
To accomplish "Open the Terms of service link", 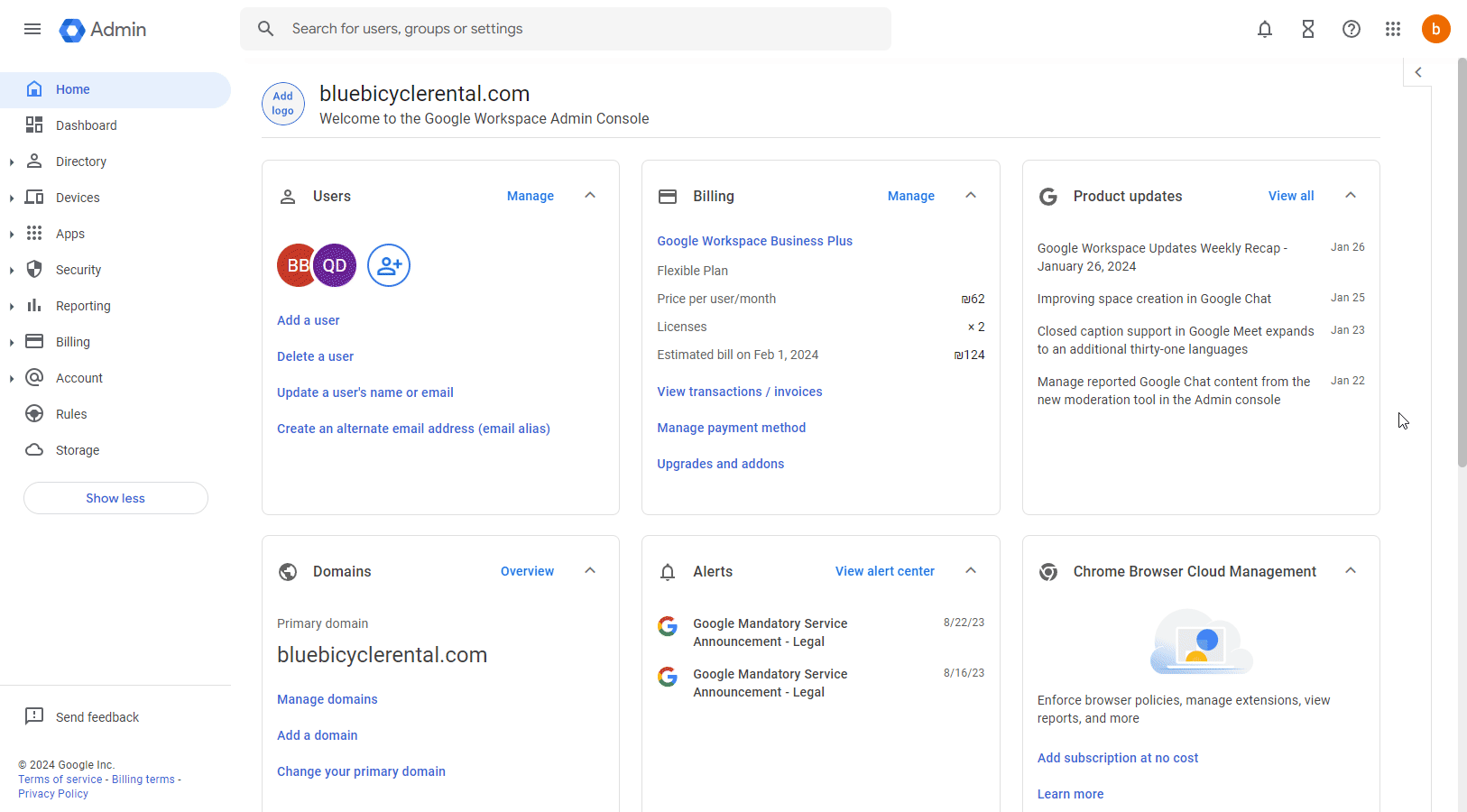I will (60, 780).
